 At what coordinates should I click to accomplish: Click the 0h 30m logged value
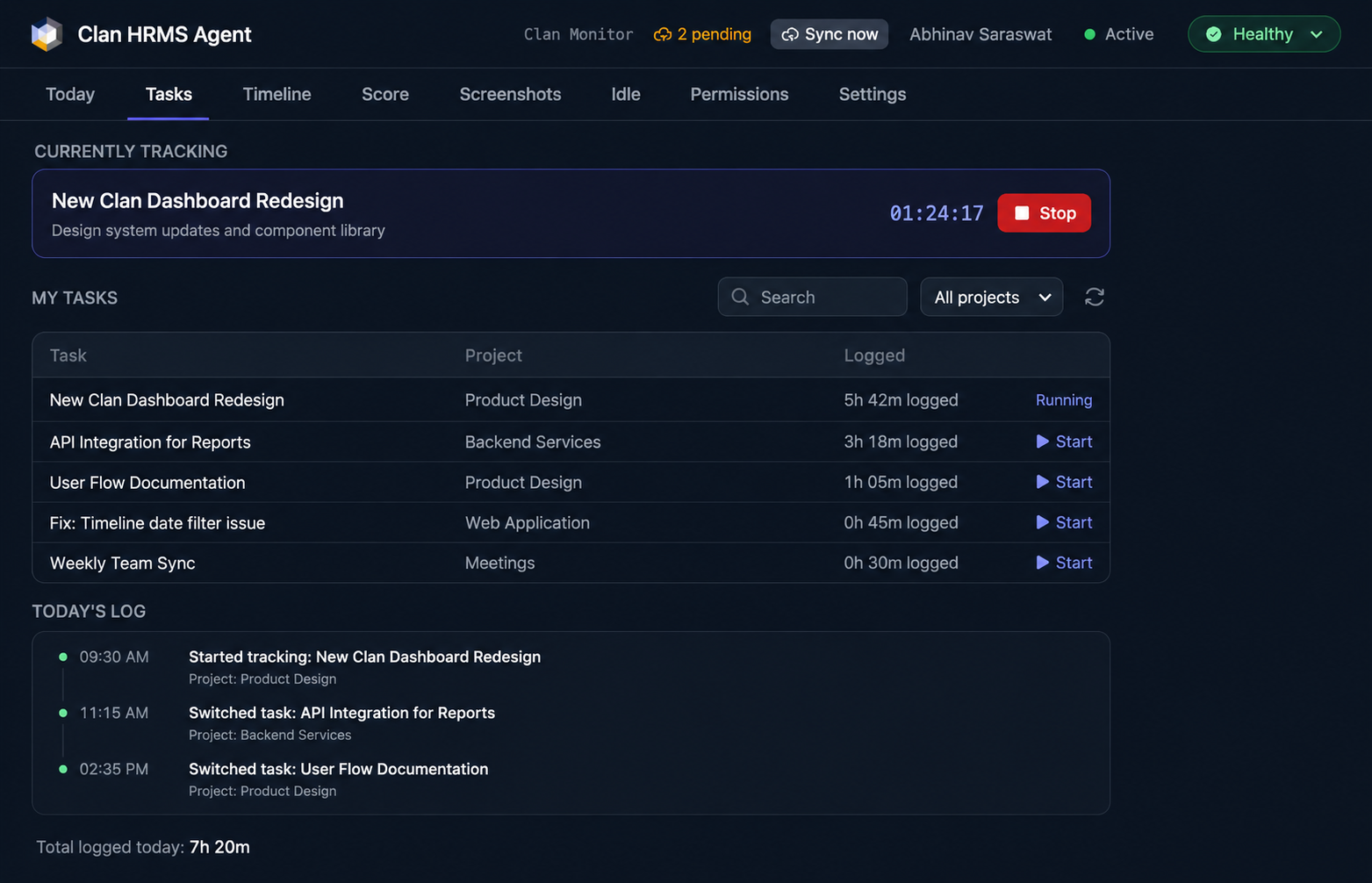pyautogui.click(x=901, y=563)
